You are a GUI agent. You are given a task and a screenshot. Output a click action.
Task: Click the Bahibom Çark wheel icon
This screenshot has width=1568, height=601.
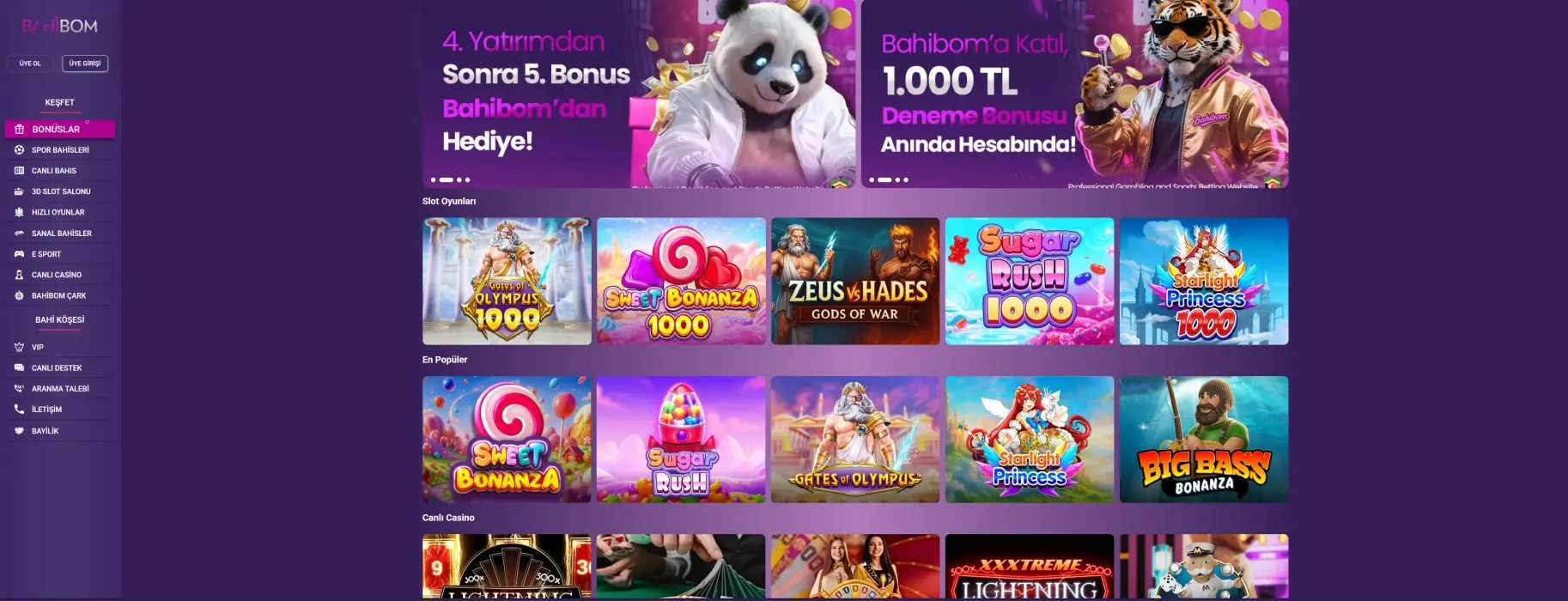(x=19, y=295)
